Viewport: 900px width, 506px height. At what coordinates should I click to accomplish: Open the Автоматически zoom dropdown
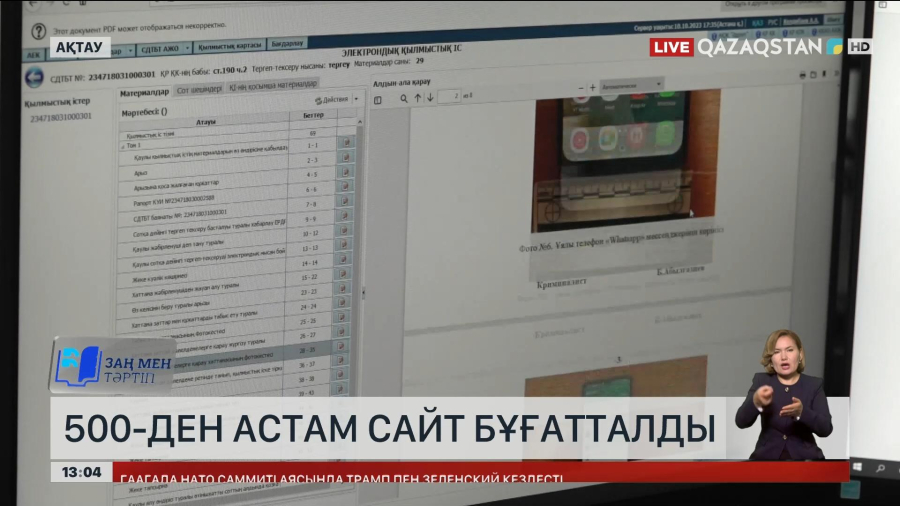click(x=631, y=85)
